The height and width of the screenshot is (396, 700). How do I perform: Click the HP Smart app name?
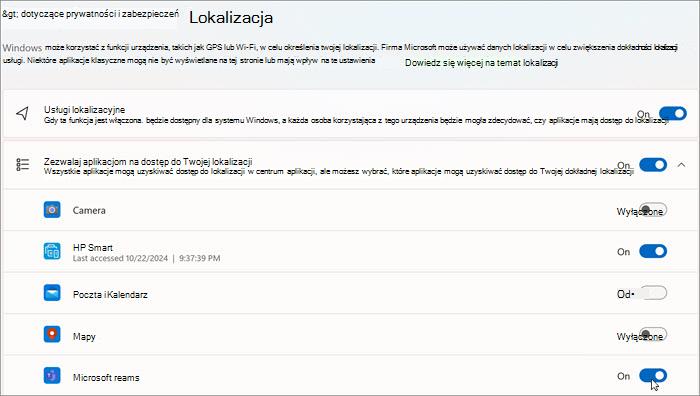[93, 247]
